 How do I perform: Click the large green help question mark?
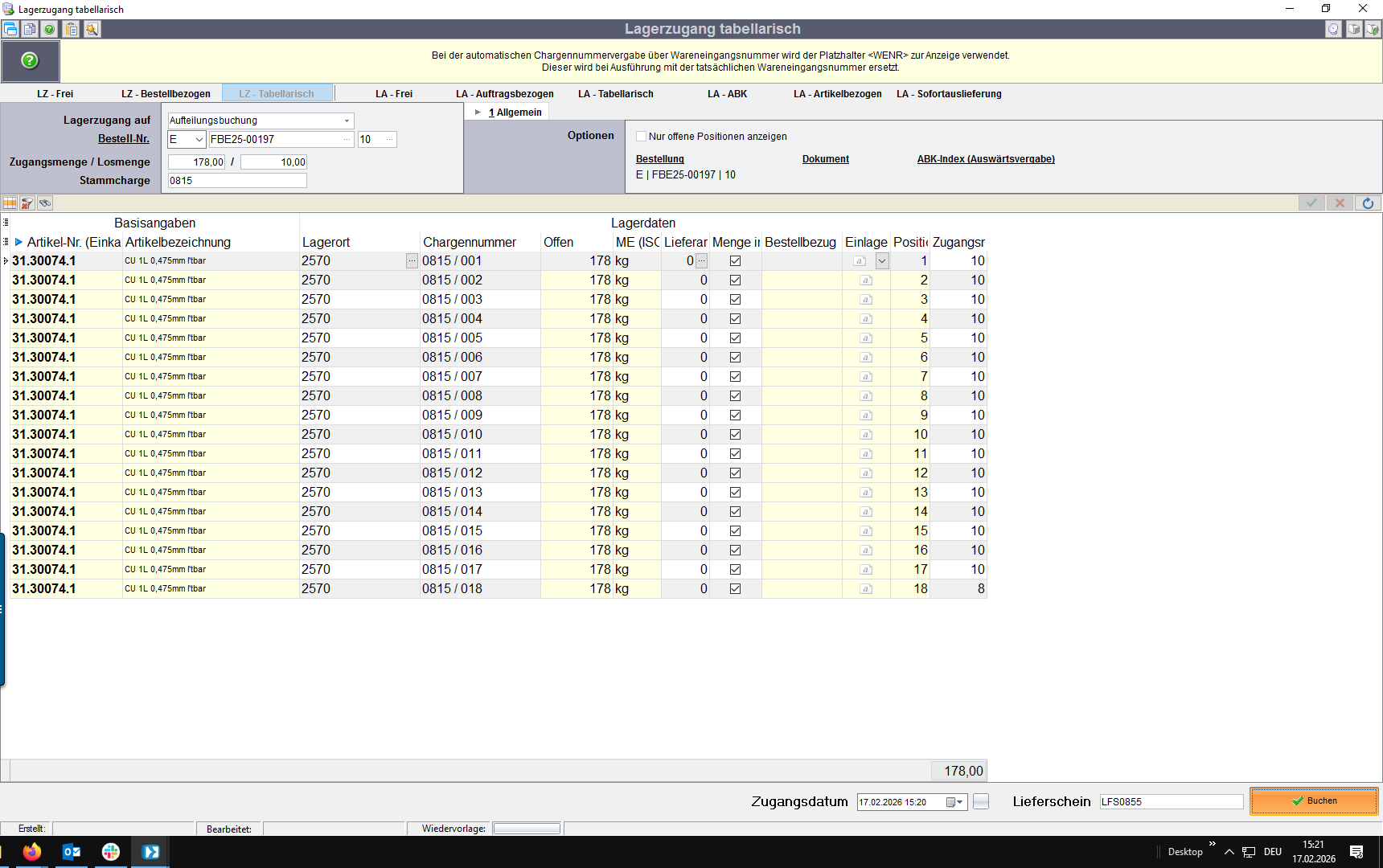point(30,61)
